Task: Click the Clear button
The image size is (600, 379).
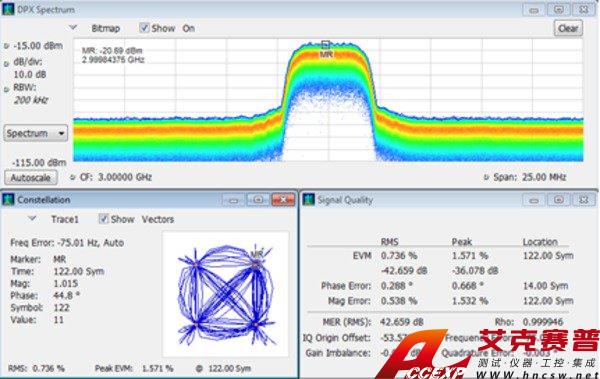Action: (568, 28)
